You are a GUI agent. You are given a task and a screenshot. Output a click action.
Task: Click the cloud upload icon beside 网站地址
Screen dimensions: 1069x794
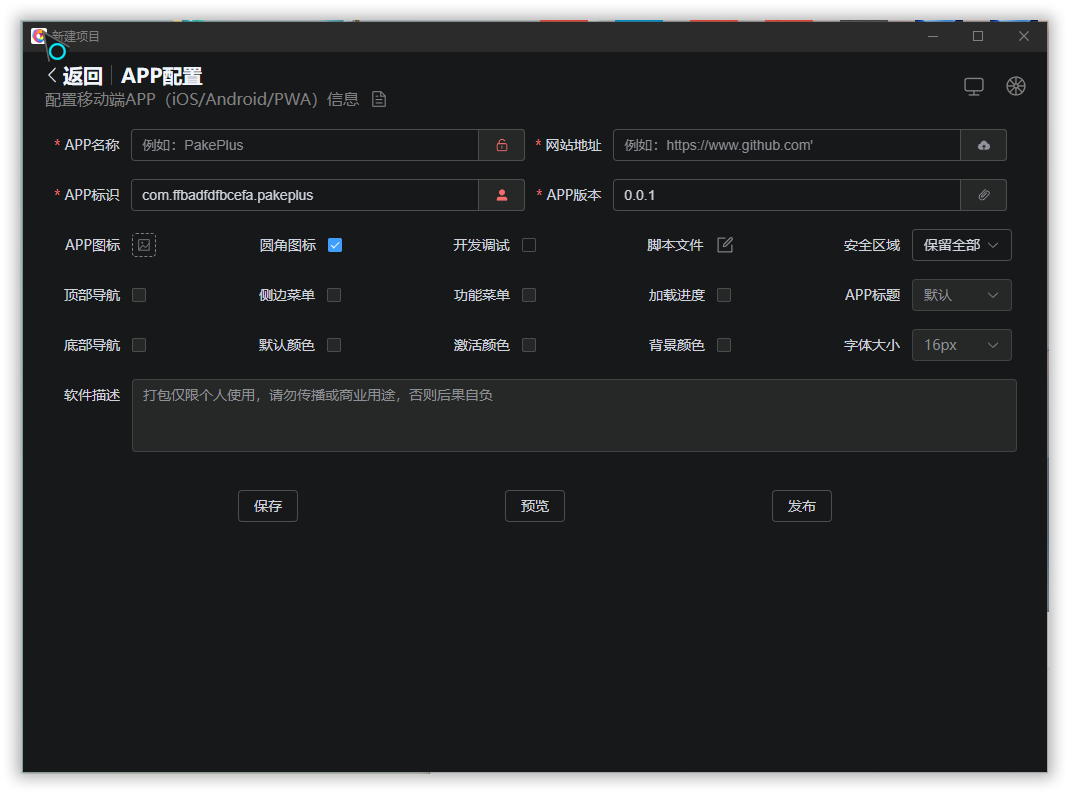(x=983, y=145)
